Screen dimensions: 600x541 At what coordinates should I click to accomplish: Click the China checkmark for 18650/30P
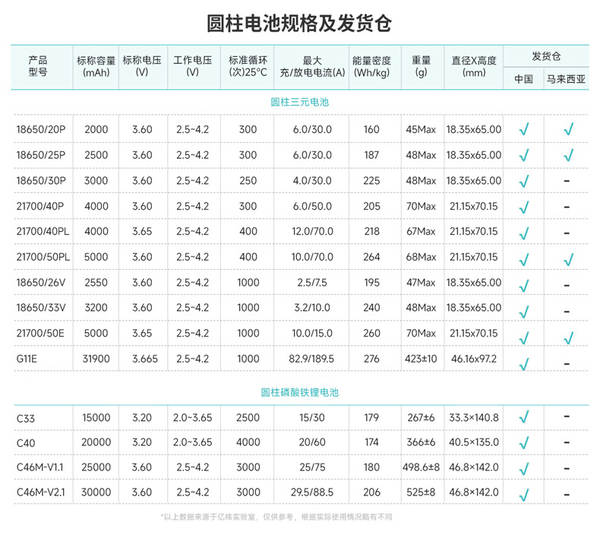[524, 181]
